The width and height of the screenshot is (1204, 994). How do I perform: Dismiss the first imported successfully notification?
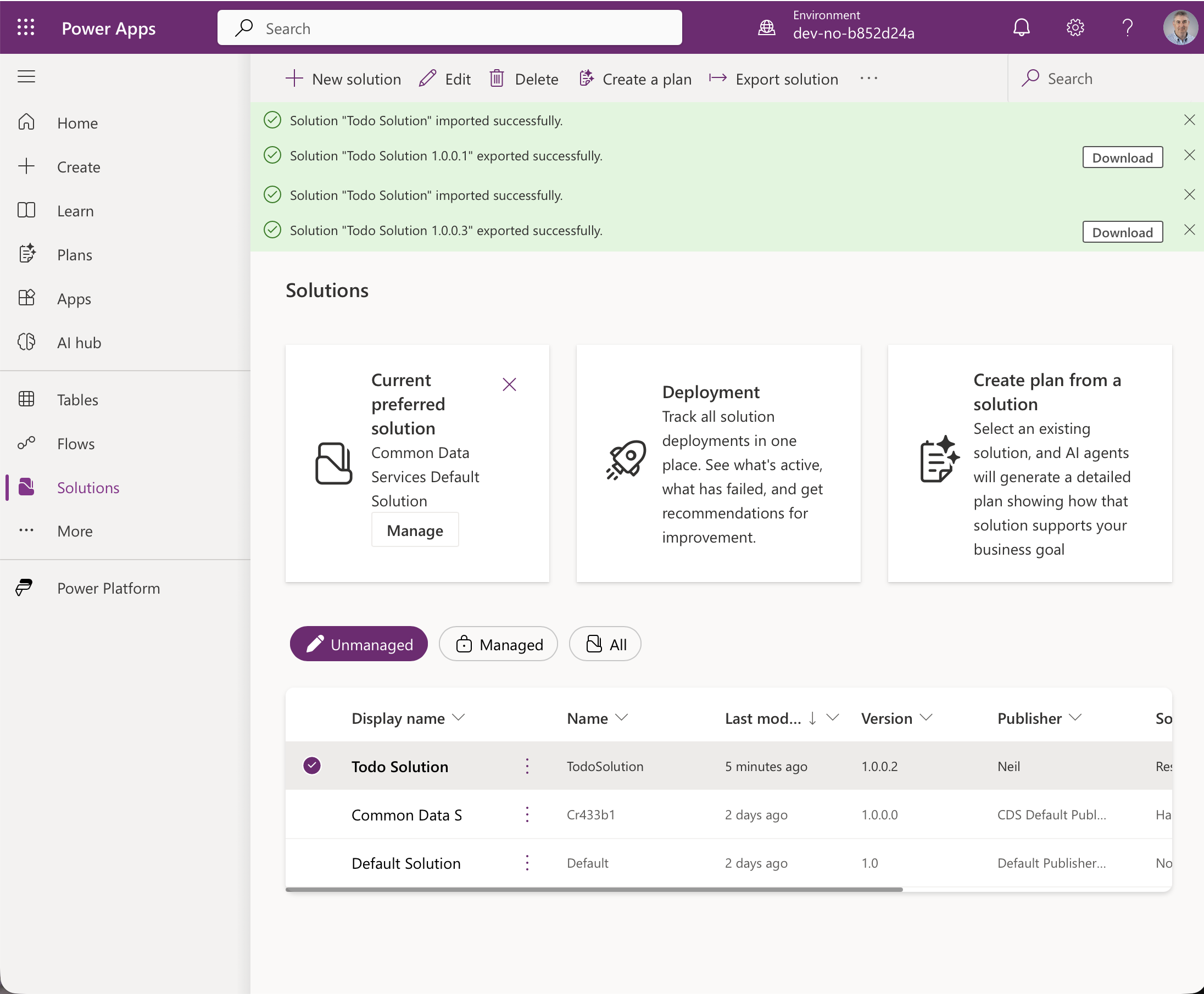point(1189,120)
